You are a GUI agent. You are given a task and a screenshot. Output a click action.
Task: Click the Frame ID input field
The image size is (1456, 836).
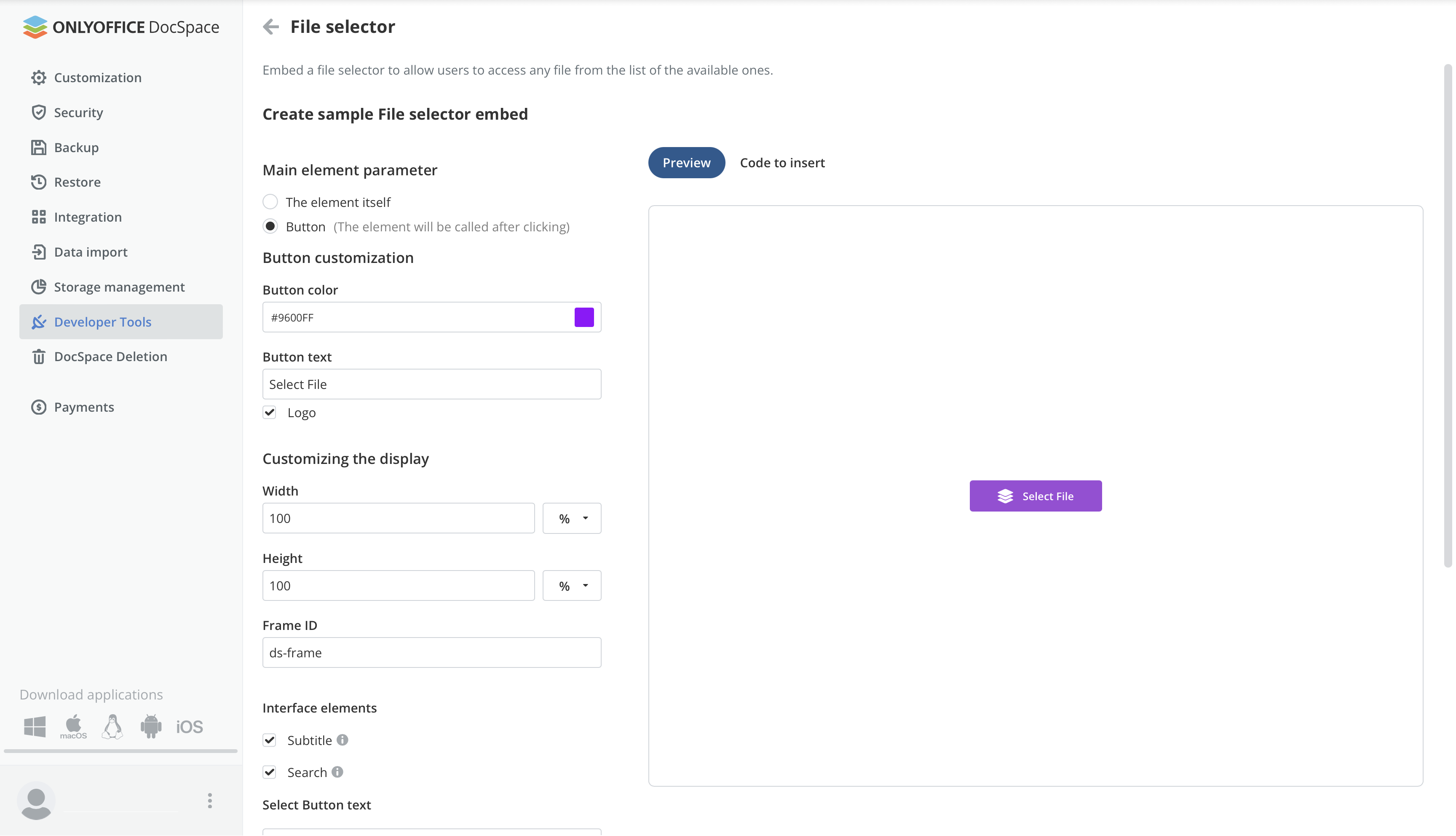click(431, 653)
